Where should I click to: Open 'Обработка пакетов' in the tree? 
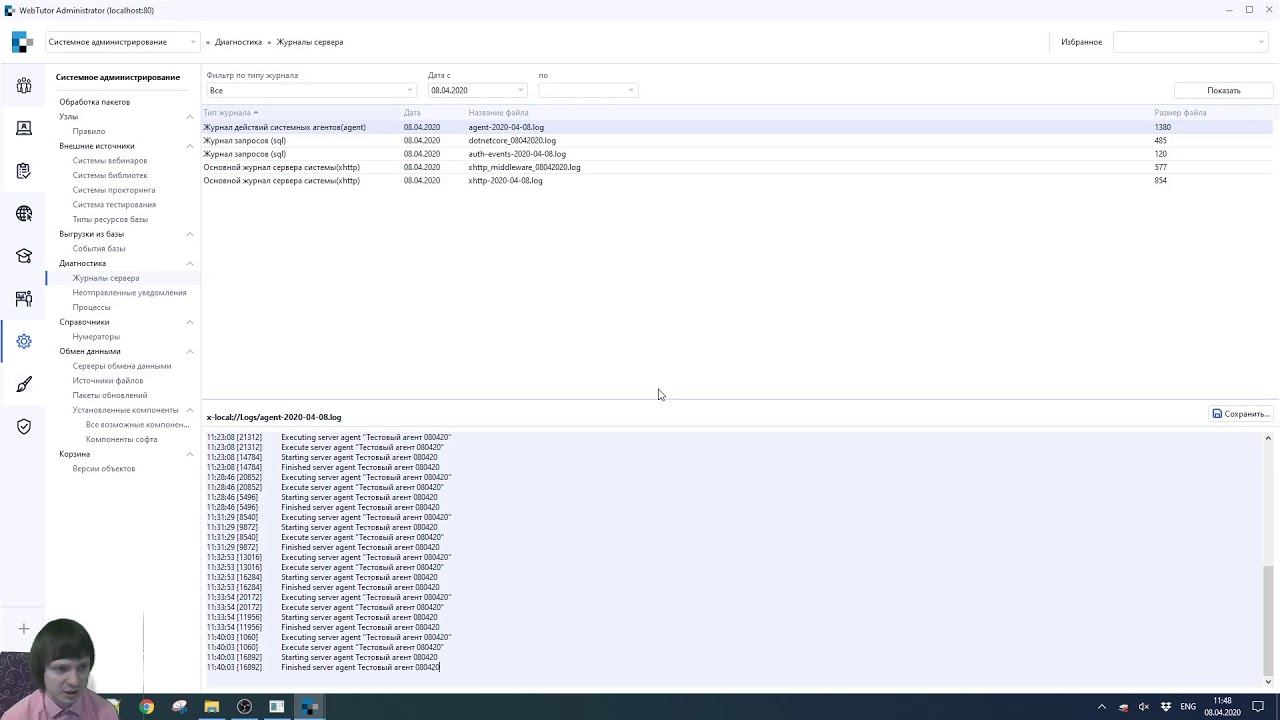click(94, 102)
